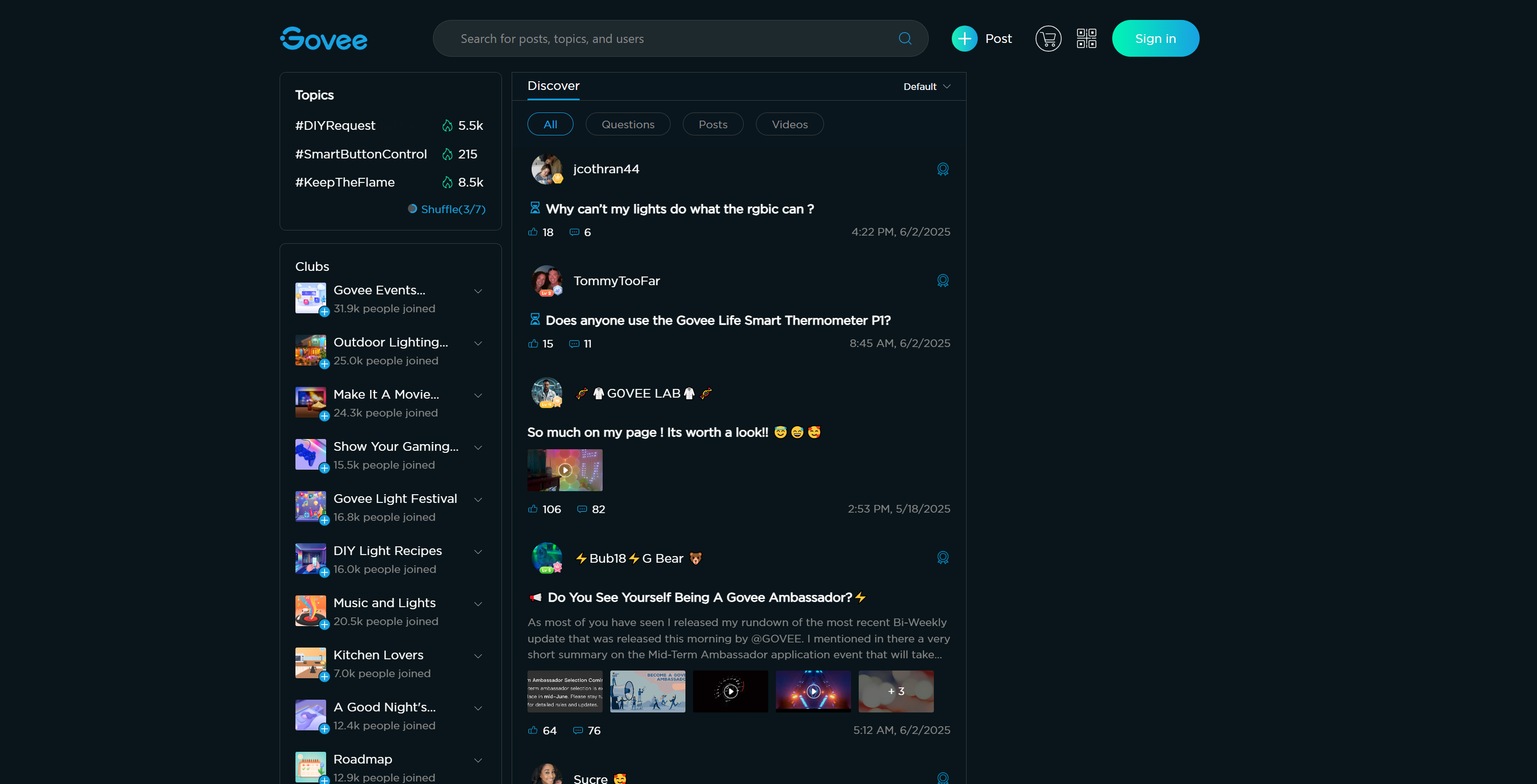The height and width of the screenshot is (784, 1537).
Task: Expand the Outdoor Lighting club chevron
Action: [478, 343]
